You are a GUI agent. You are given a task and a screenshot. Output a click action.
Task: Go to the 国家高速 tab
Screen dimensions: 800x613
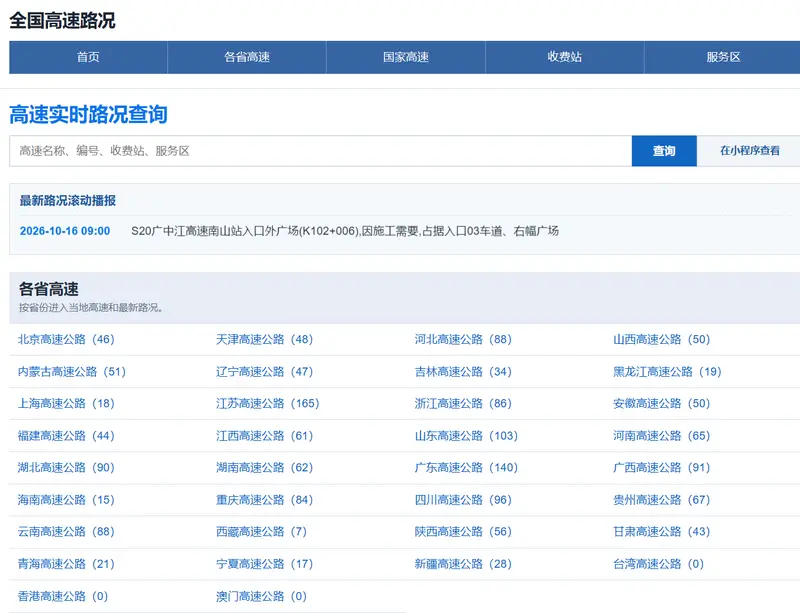tap(406, 57)
